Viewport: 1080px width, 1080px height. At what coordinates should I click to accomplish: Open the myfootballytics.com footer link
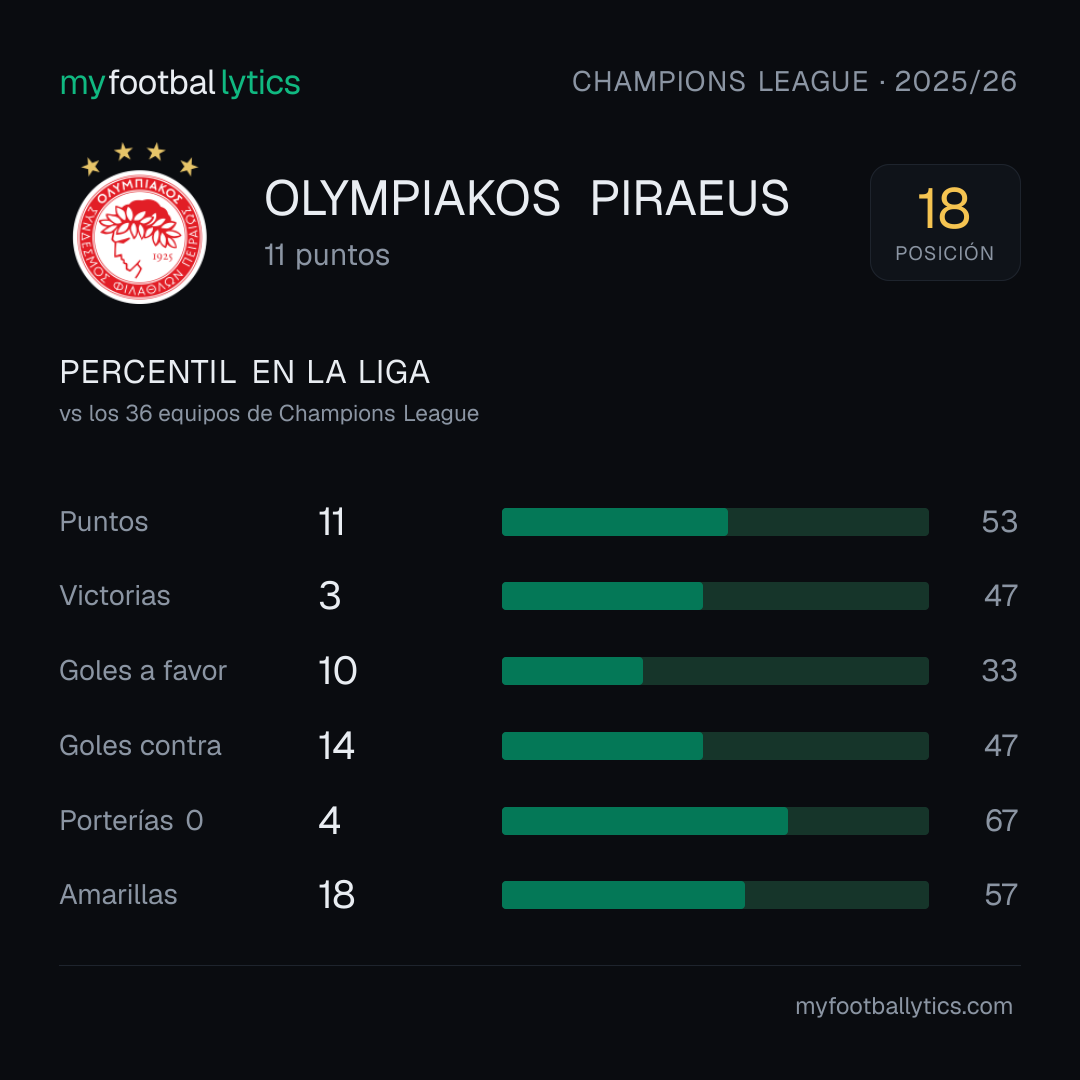click(904, 1006)
